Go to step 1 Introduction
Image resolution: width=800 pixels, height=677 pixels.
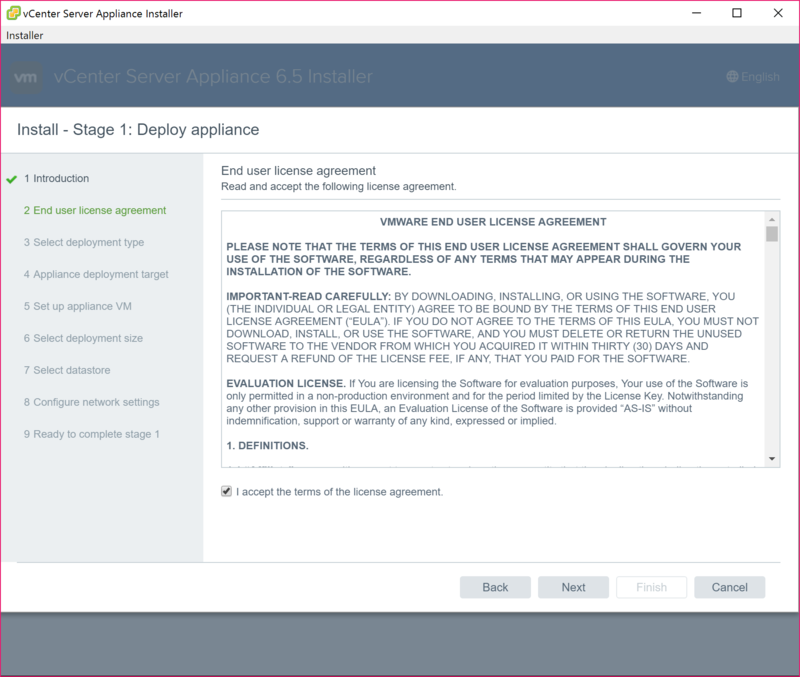tap(57, 179)
